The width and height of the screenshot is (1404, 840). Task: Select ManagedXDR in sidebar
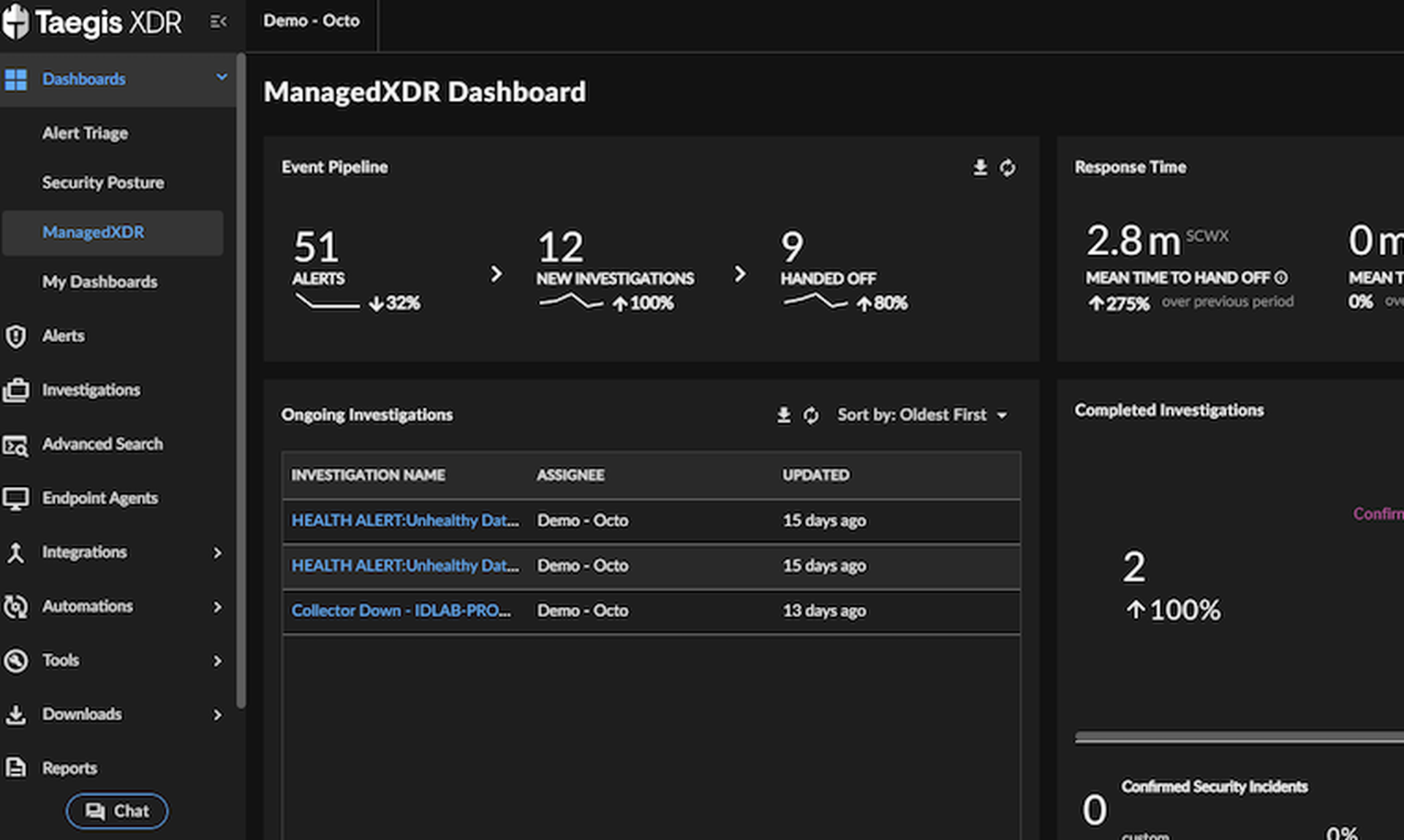[x=113, y=232]
